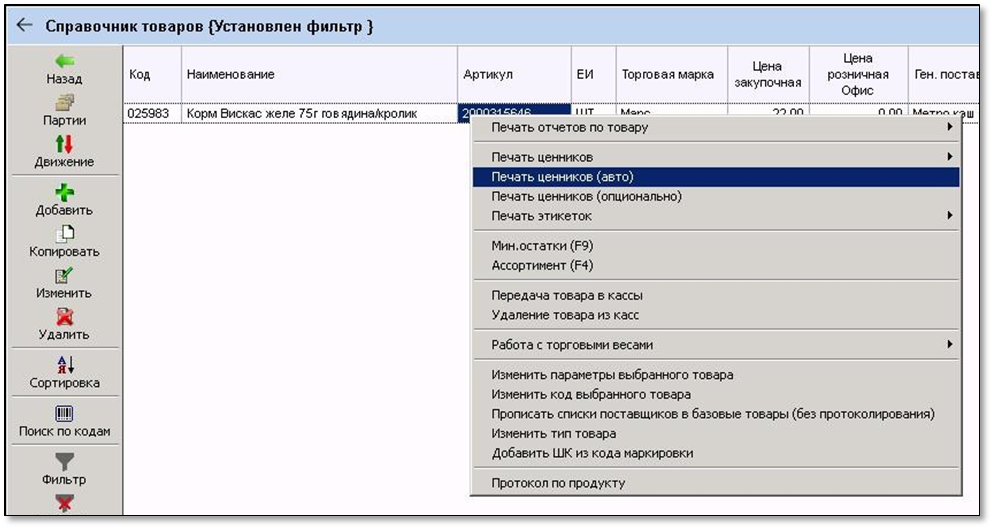The width and height of the screenshot is (993, 529).
Task: Choose Передача товара в кассы
Action: pyautogui.click(x=566, y=296)
